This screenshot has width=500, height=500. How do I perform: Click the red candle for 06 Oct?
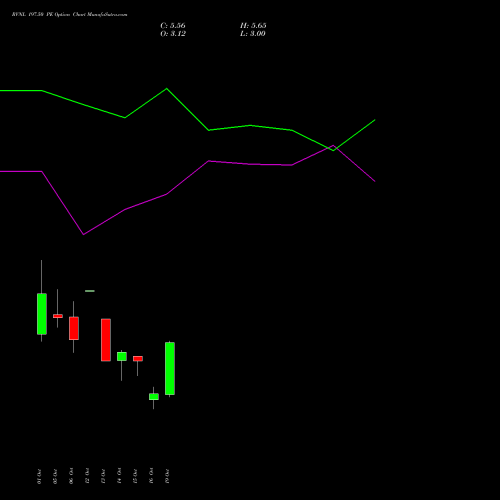(74, 328)
